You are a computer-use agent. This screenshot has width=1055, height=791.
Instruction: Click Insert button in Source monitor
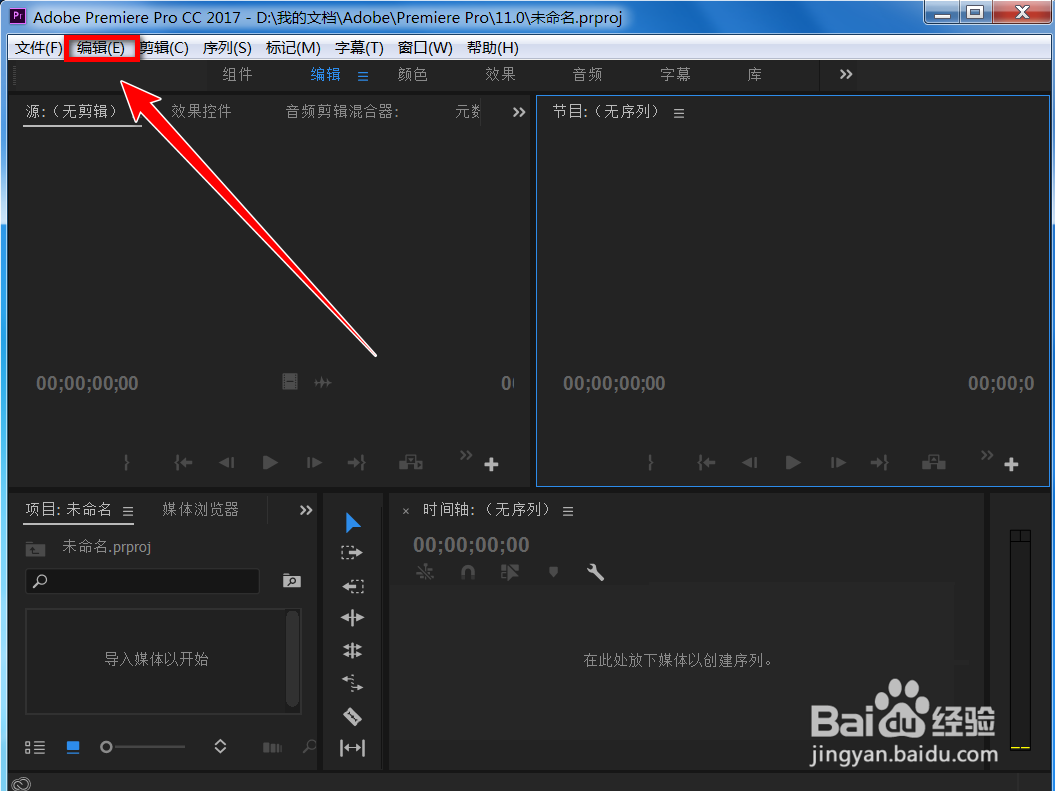pos(411,463)
